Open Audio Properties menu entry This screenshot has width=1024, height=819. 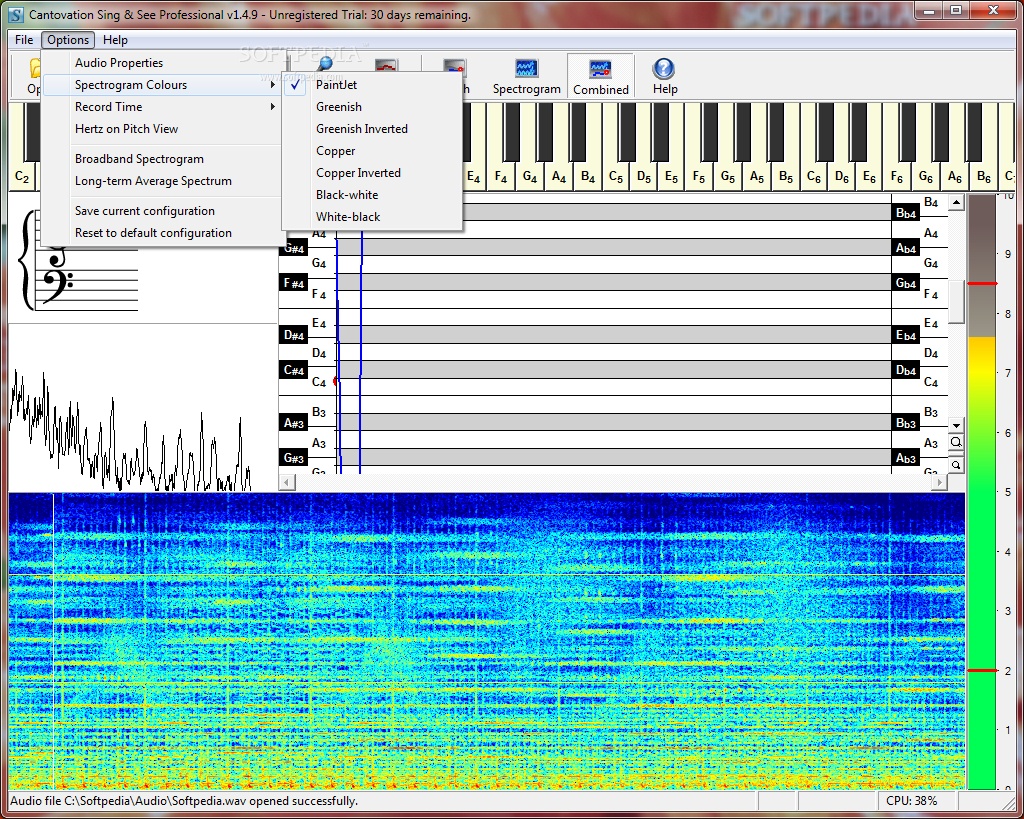[163, 63]
